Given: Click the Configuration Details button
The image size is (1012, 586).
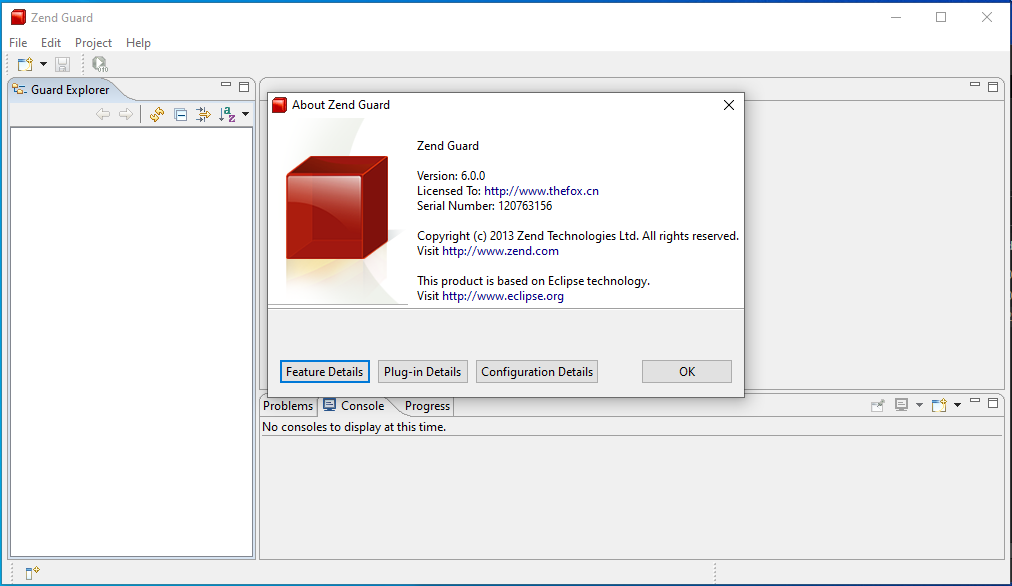Looking at the screenshot, I should pyautogui.click(x=537, y=372).
